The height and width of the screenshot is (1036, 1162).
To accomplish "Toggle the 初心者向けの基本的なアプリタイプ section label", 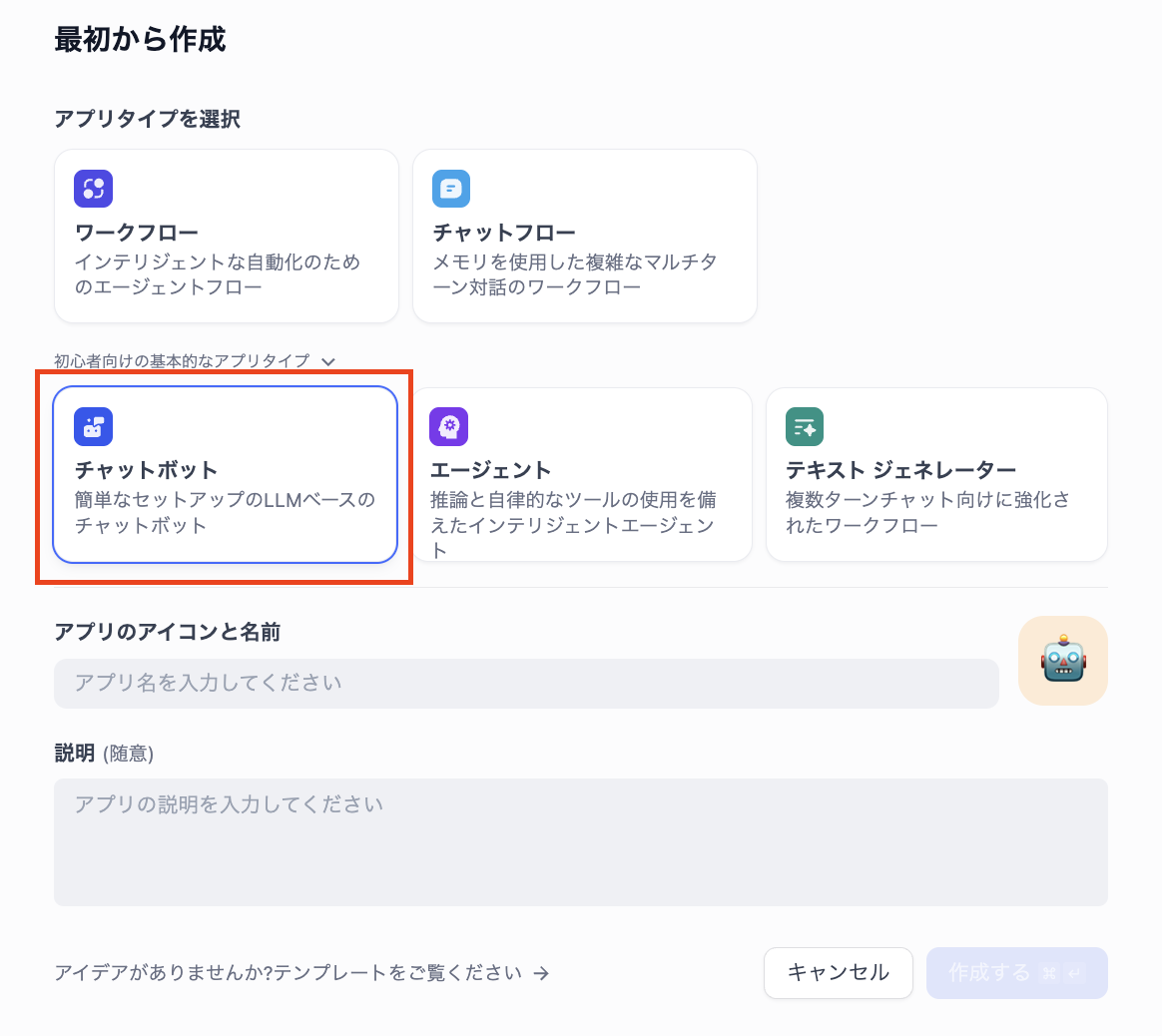I will tap(182, 361).
